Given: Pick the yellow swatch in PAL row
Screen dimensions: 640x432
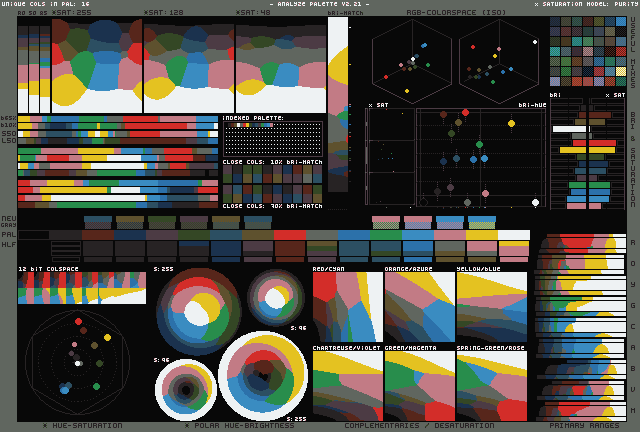Looking at the screenshot, I should click(x=481, y=235).
